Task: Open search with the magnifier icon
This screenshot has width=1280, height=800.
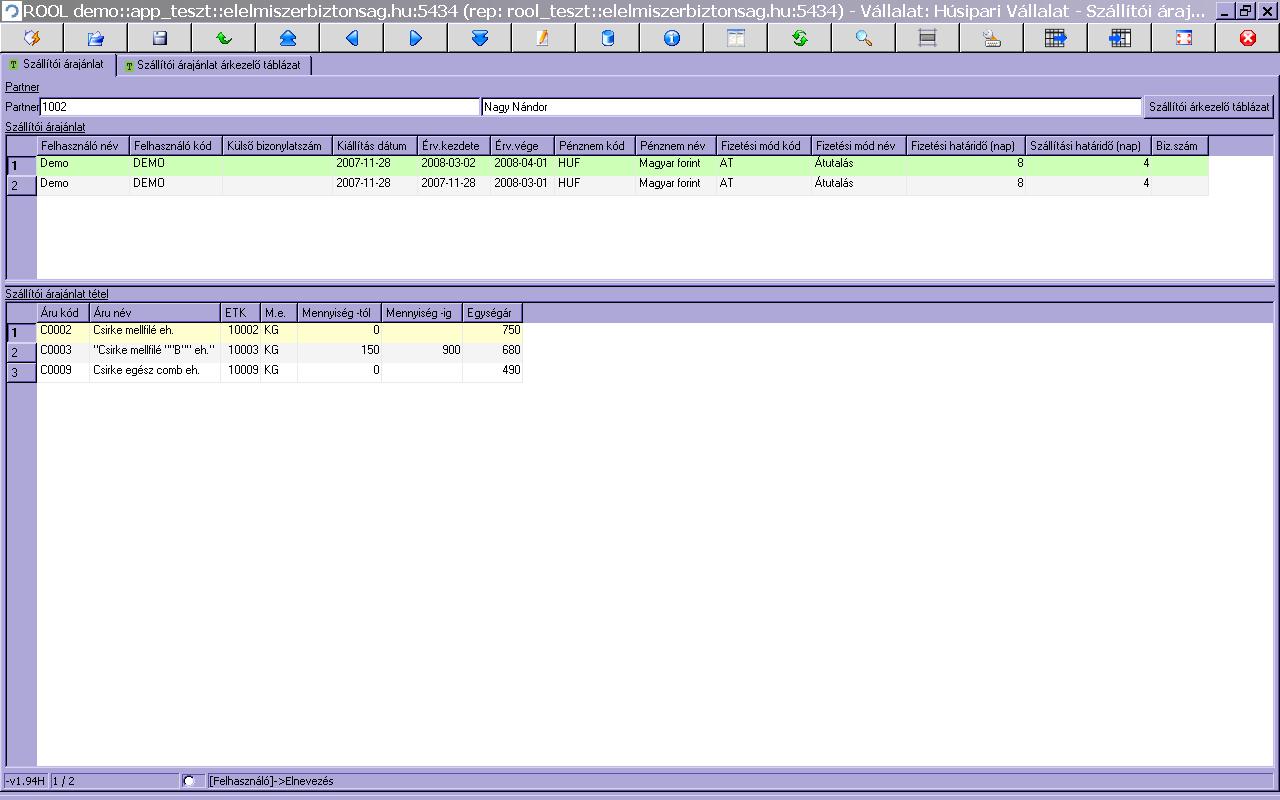Action: pos(864,38)
